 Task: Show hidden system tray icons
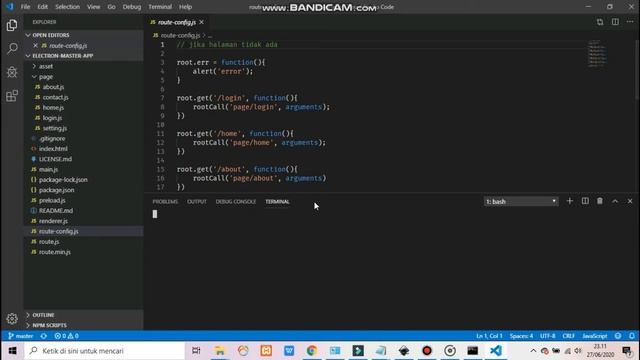point(533,351)
